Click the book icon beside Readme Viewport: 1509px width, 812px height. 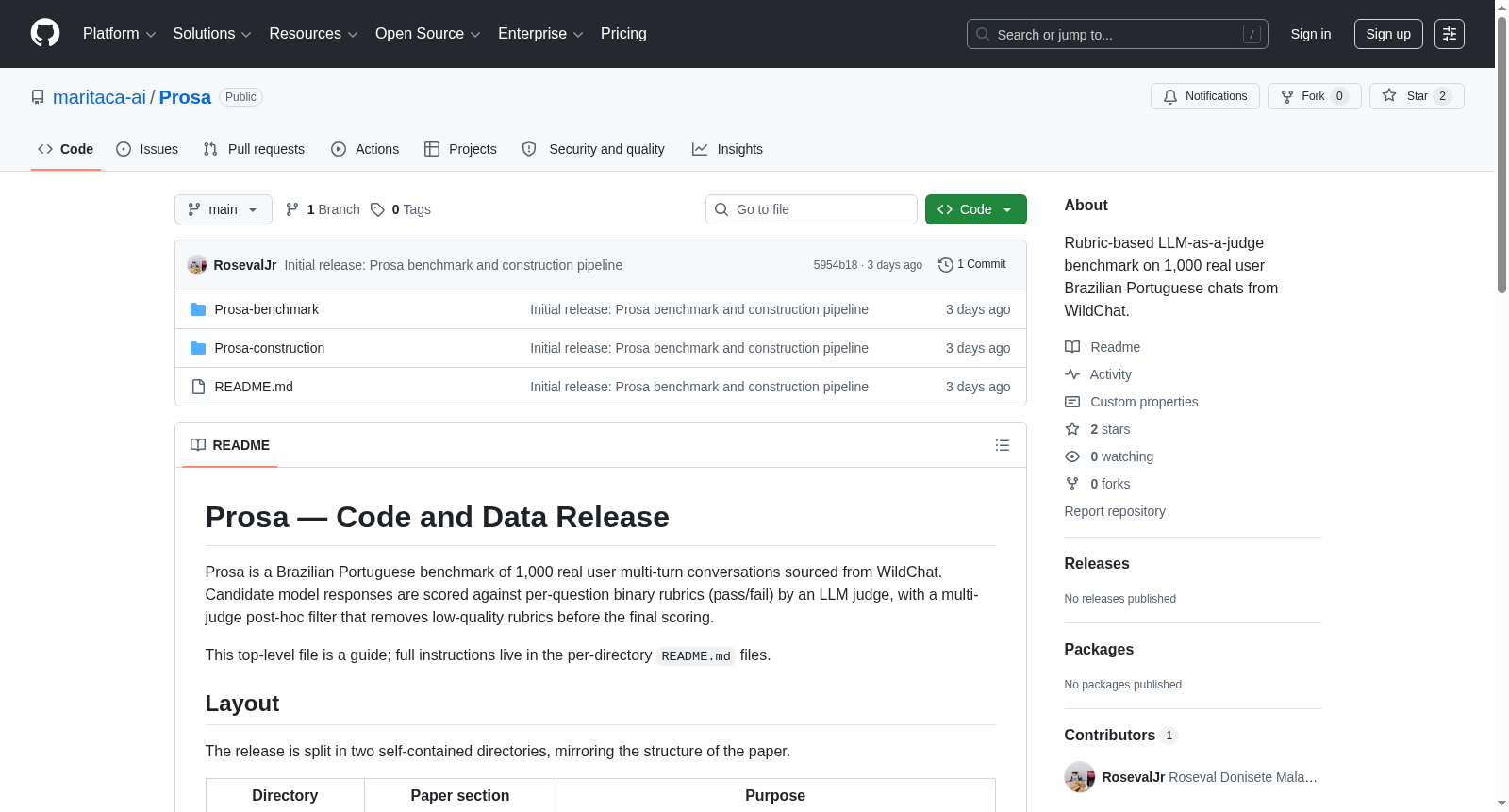pos(1072,347)
